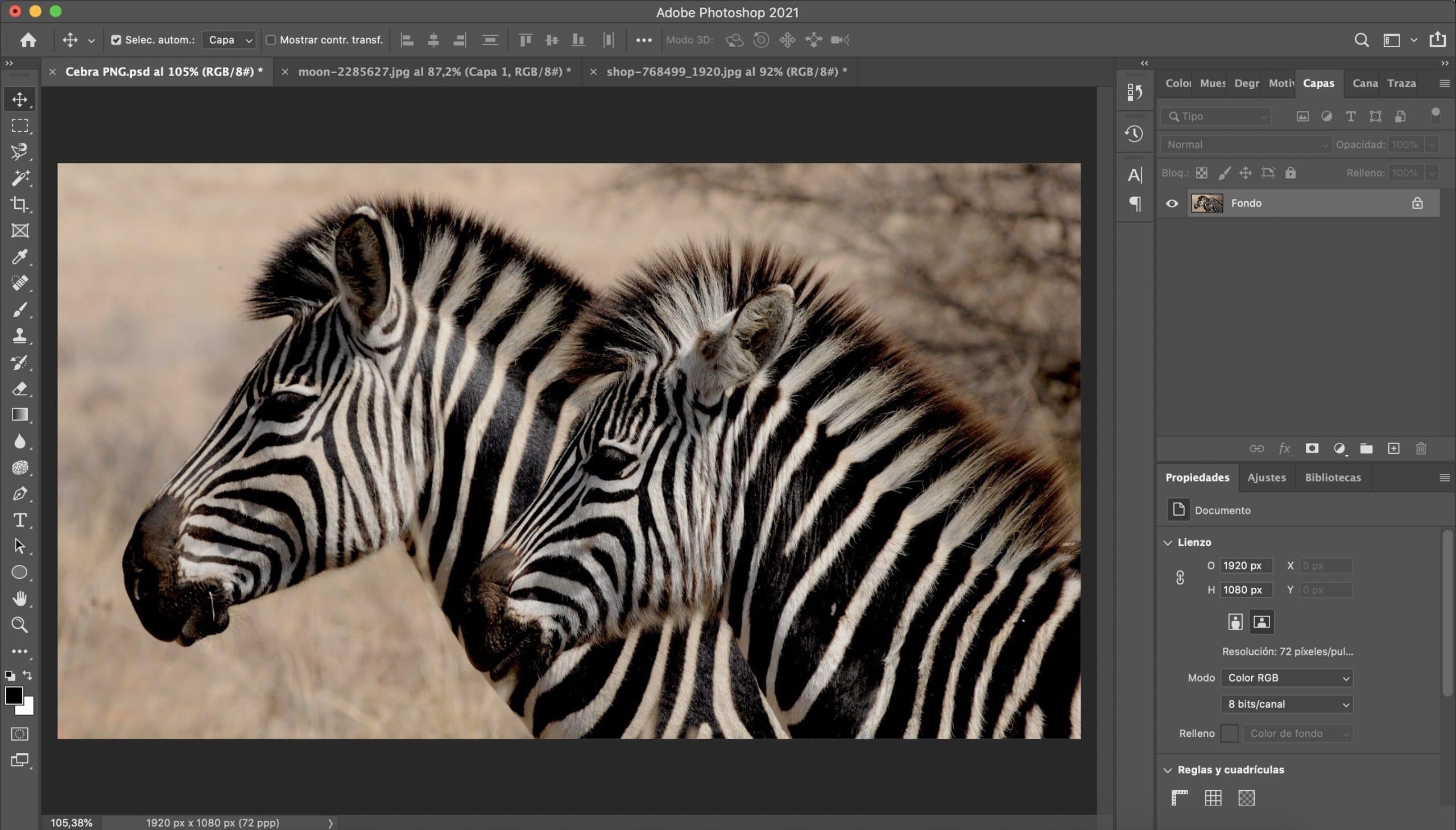Select the Healing Brush tool
This screenshot has width=1456, height=830.
pos(19,283)
